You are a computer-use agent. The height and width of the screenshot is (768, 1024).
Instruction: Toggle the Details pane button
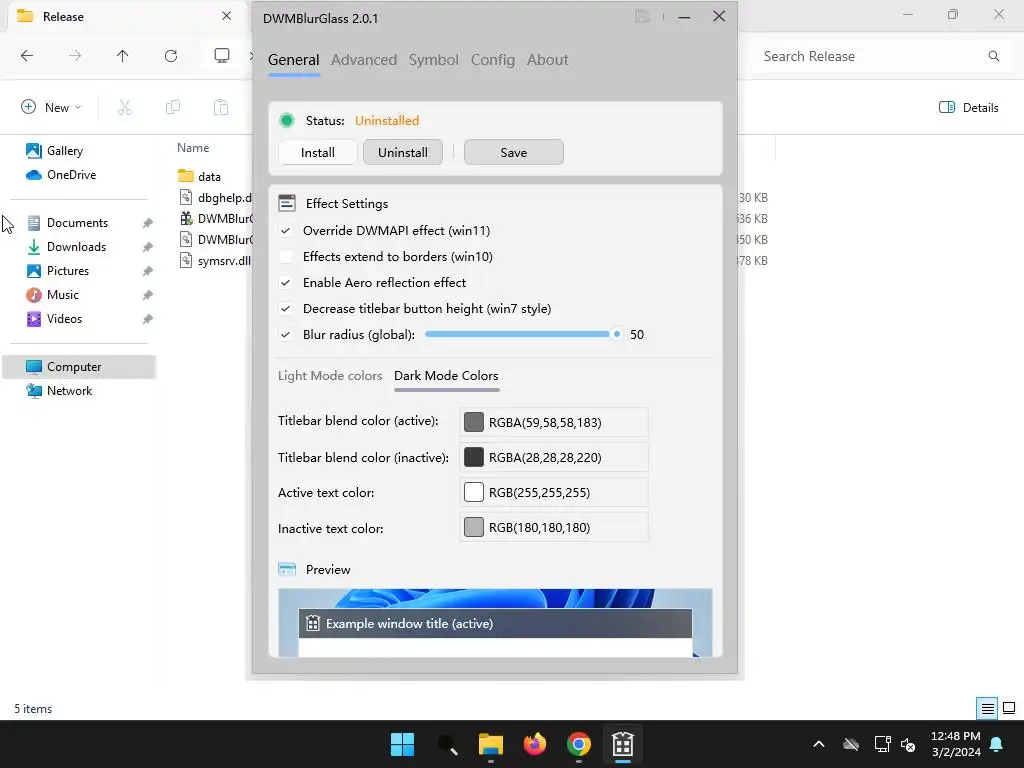tap(968, 108)
